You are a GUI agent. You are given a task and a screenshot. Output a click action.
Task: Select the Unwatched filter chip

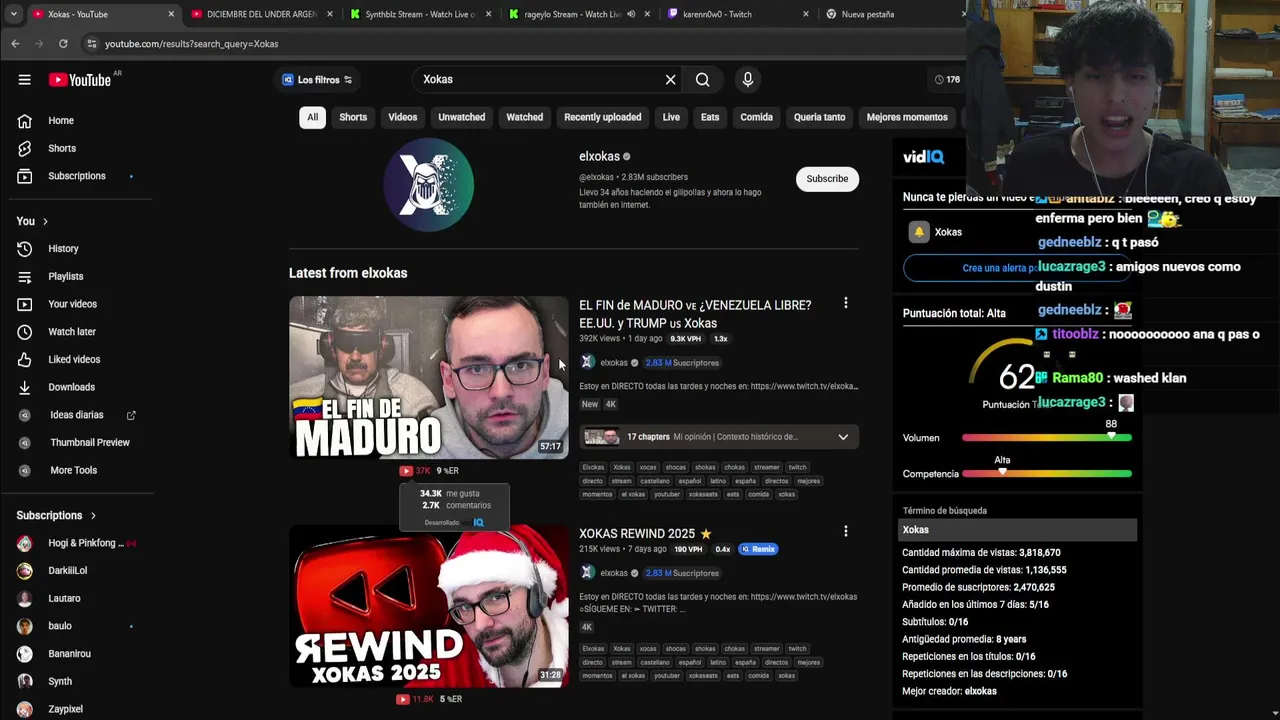pos(462,117)
